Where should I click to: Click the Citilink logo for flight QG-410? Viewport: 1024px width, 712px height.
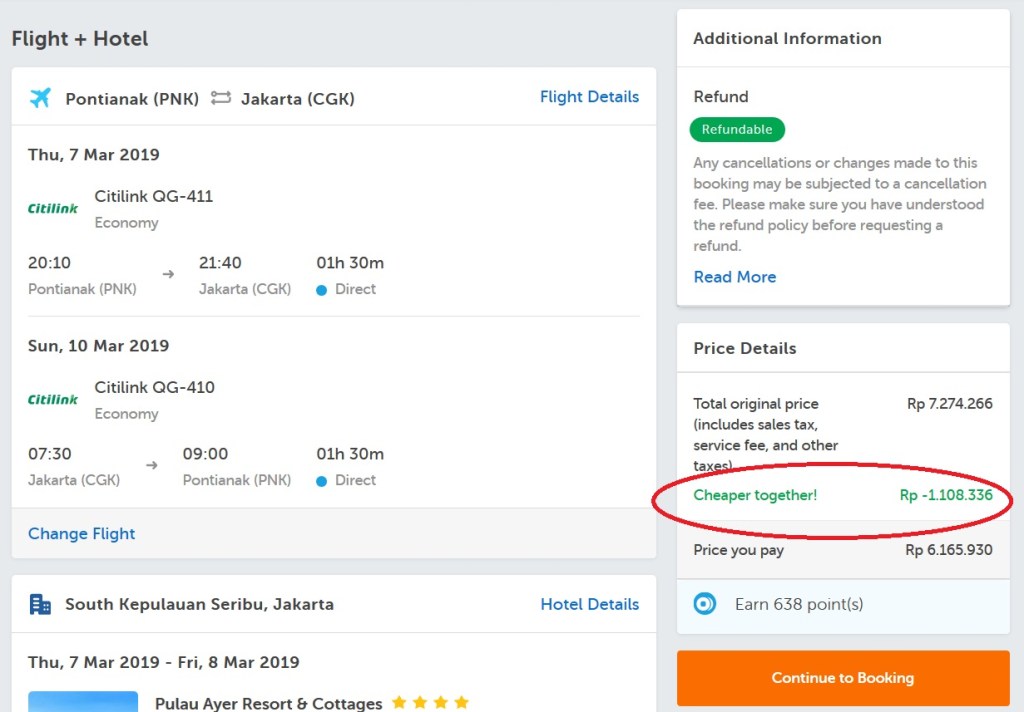53,400
